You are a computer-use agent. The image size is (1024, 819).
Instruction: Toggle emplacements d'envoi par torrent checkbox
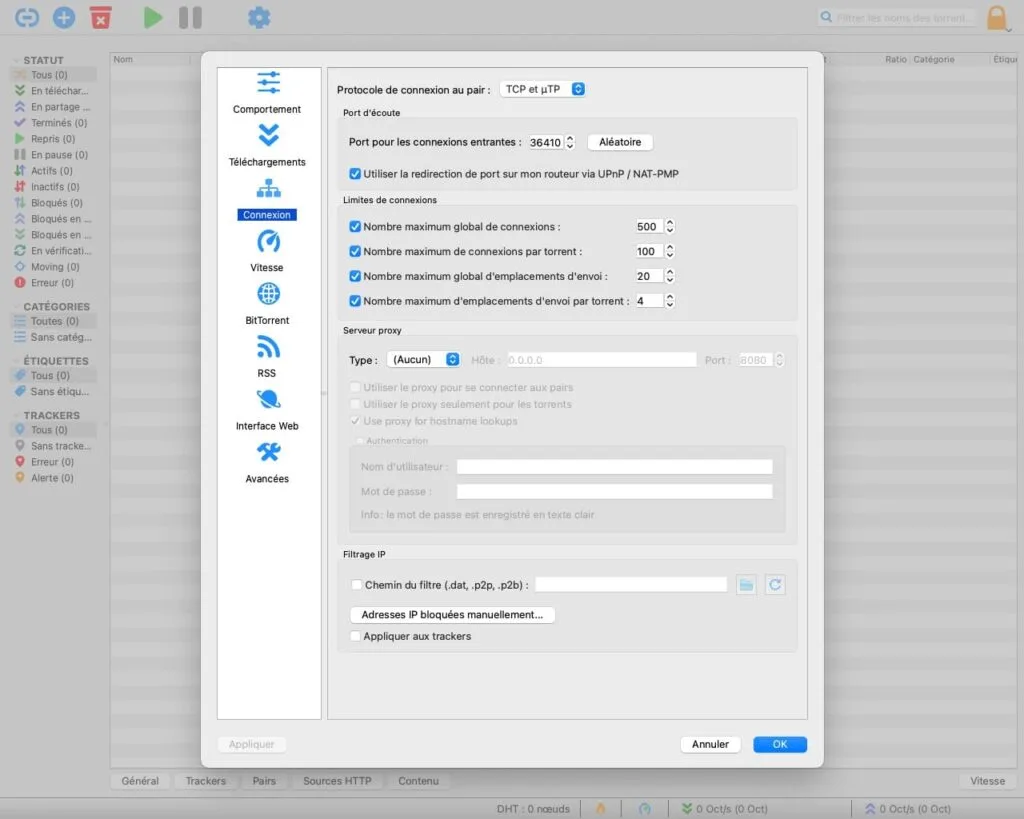pos(355,301)
